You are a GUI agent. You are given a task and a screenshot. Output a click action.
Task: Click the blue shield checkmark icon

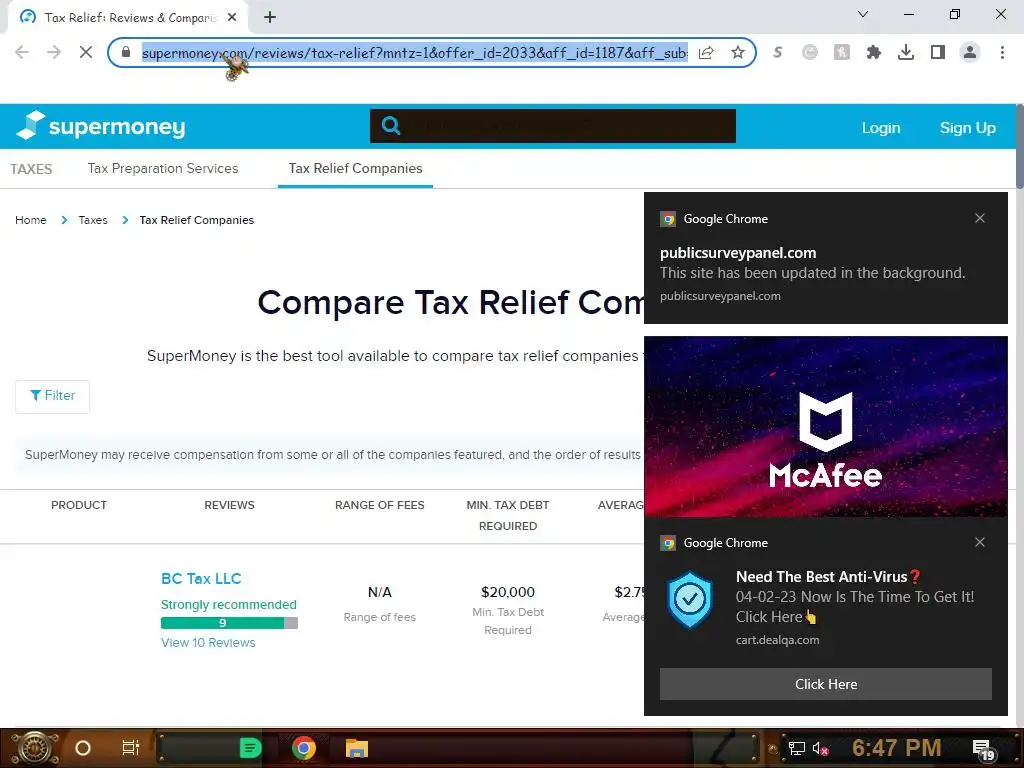coord(690,599)
